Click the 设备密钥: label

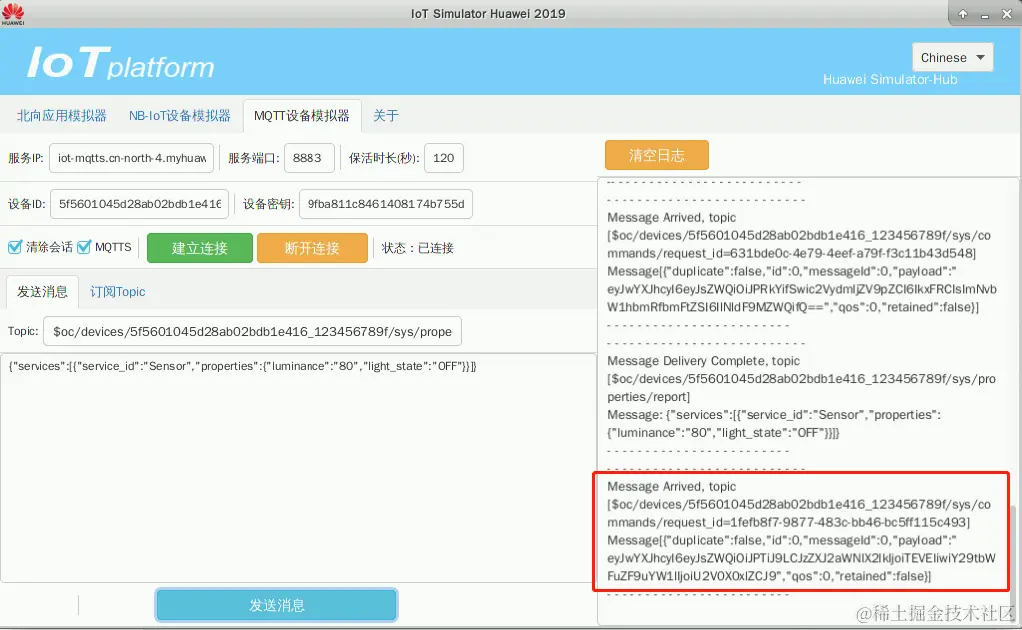(269, 204)
